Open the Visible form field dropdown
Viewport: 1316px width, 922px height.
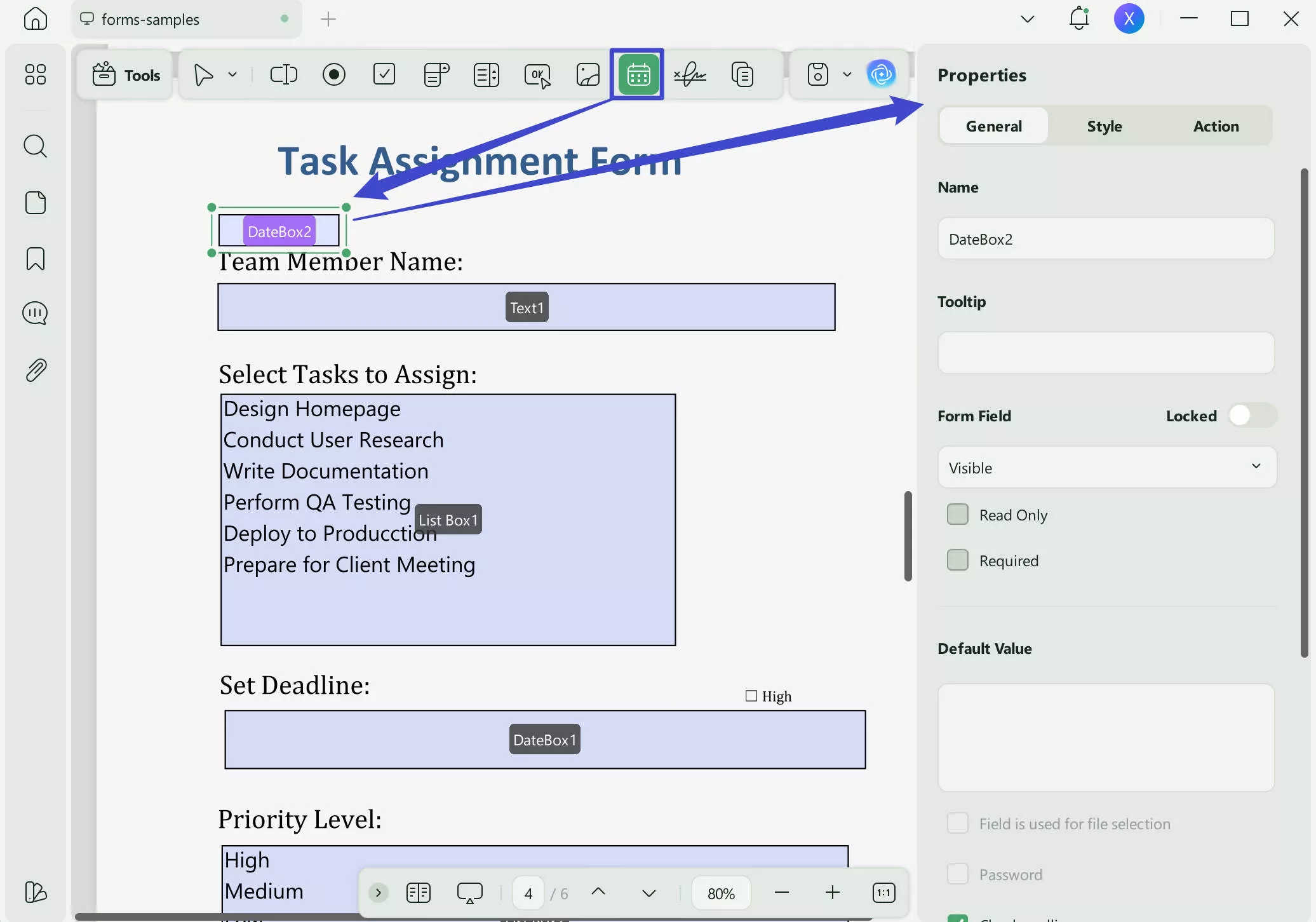(1106, 468)
